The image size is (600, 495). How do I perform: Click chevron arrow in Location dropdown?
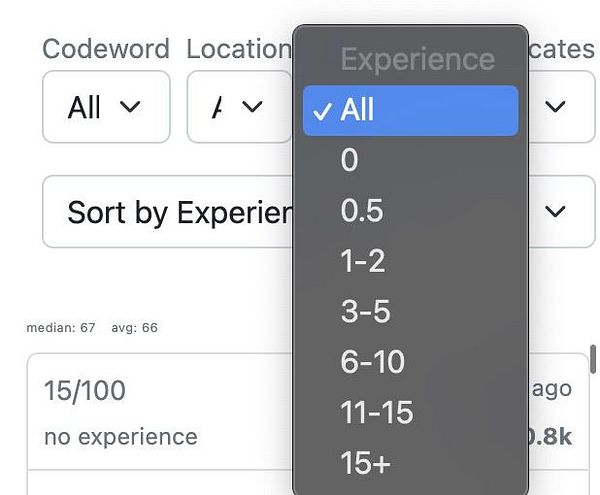(253, 107)
